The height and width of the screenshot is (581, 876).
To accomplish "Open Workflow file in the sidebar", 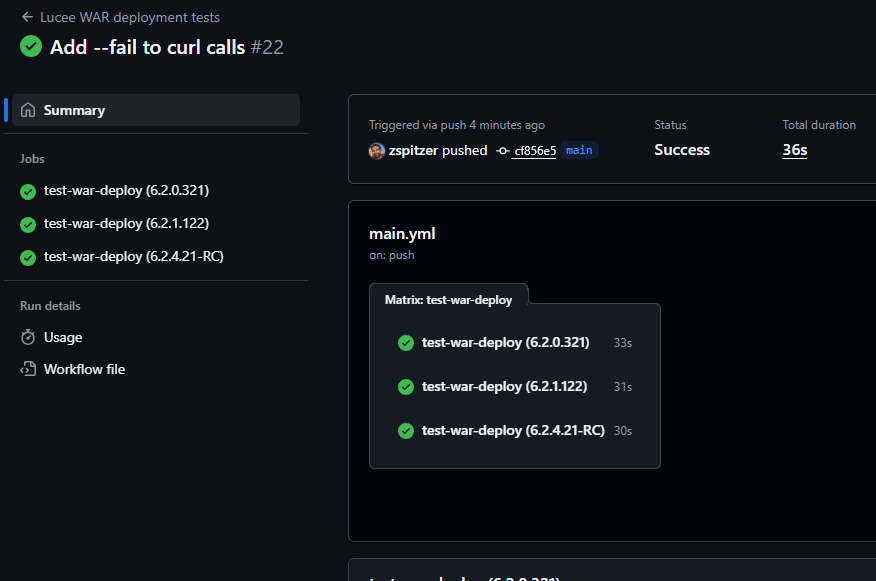I will point(84,369).
